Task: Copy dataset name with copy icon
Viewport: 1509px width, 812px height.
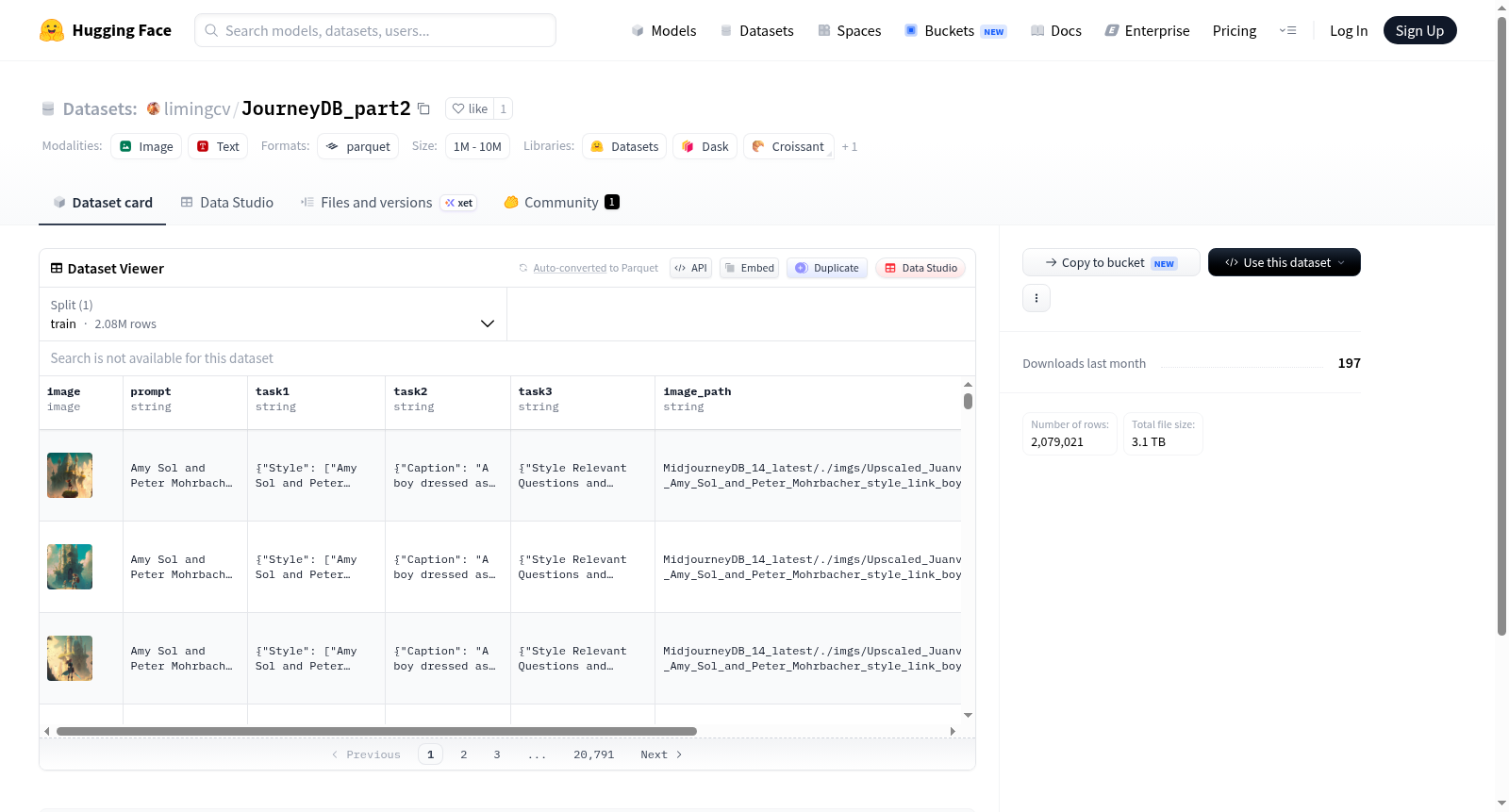Action: 423,108
